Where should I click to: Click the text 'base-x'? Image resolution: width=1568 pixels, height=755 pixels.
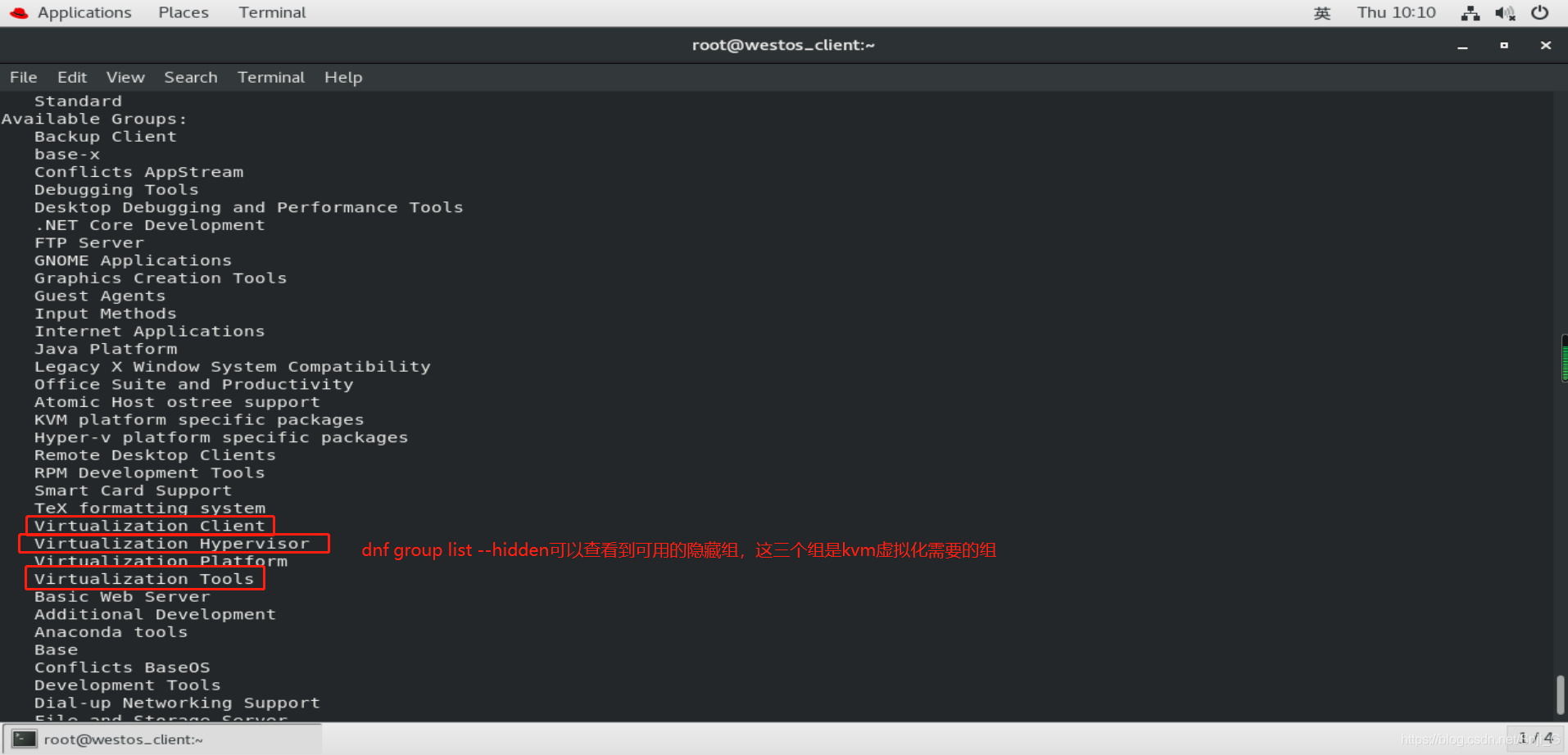(x=67, y=154)
